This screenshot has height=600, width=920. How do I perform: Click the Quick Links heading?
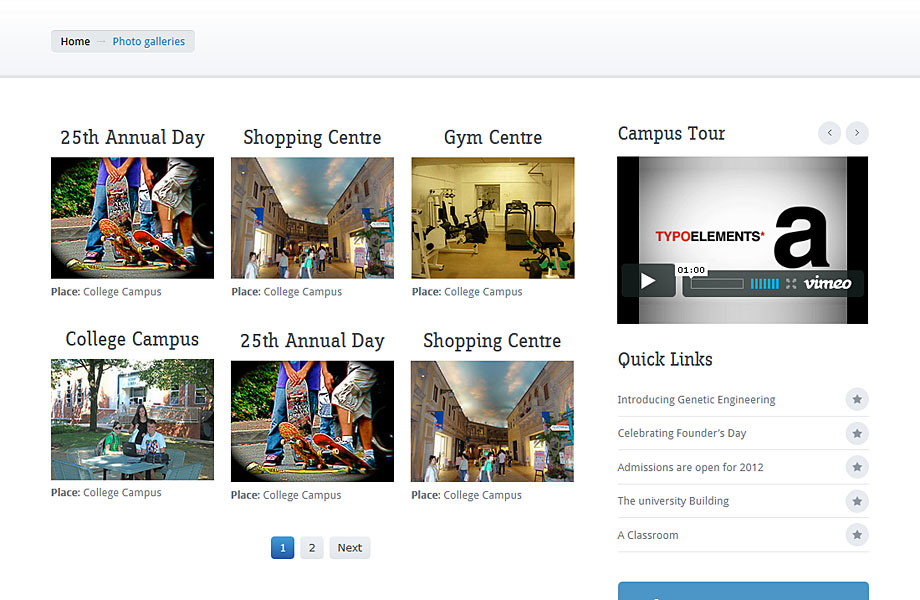click(665, 359)
